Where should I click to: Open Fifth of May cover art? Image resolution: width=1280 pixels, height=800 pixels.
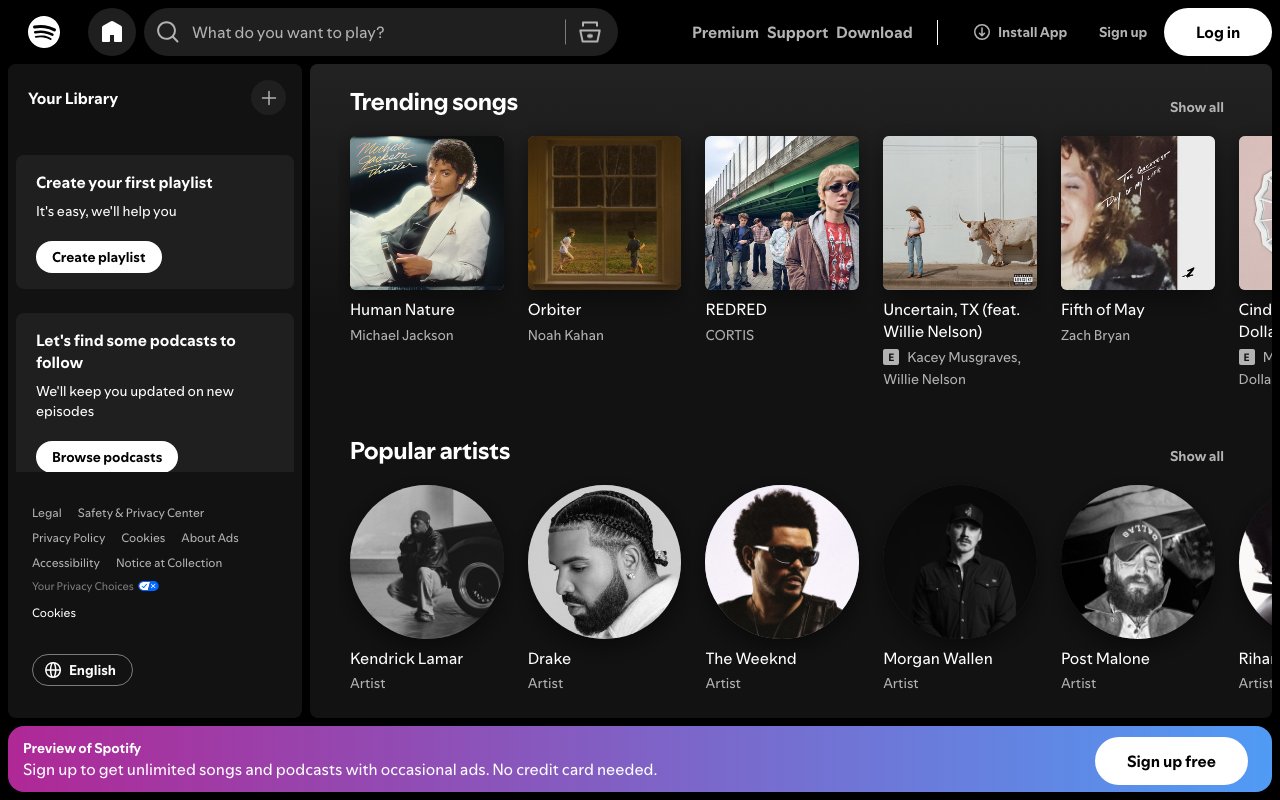(1138, 213)
